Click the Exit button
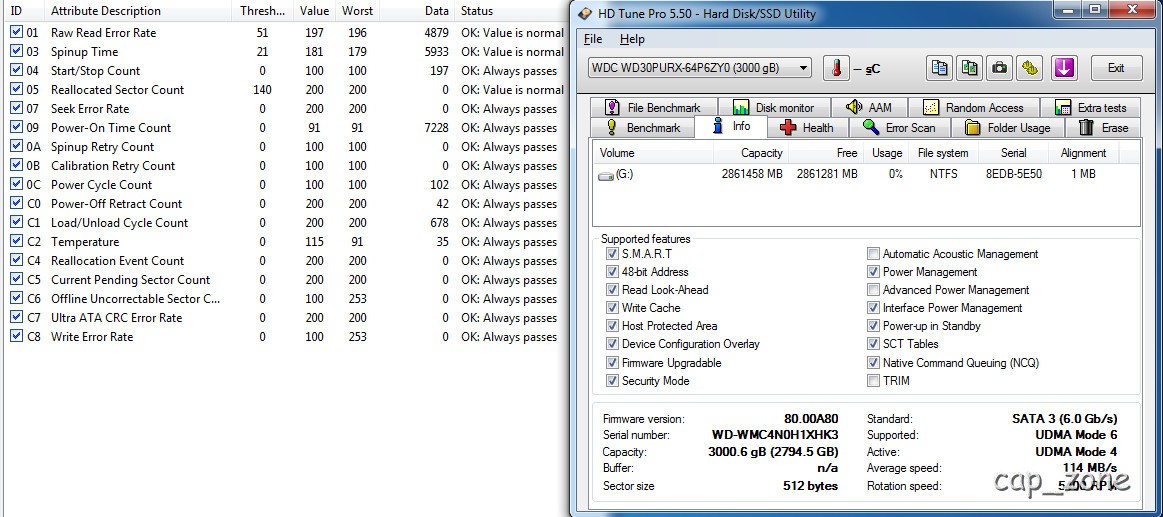This screenshot has width=1163, height=517. click(x=1116, y=67)
